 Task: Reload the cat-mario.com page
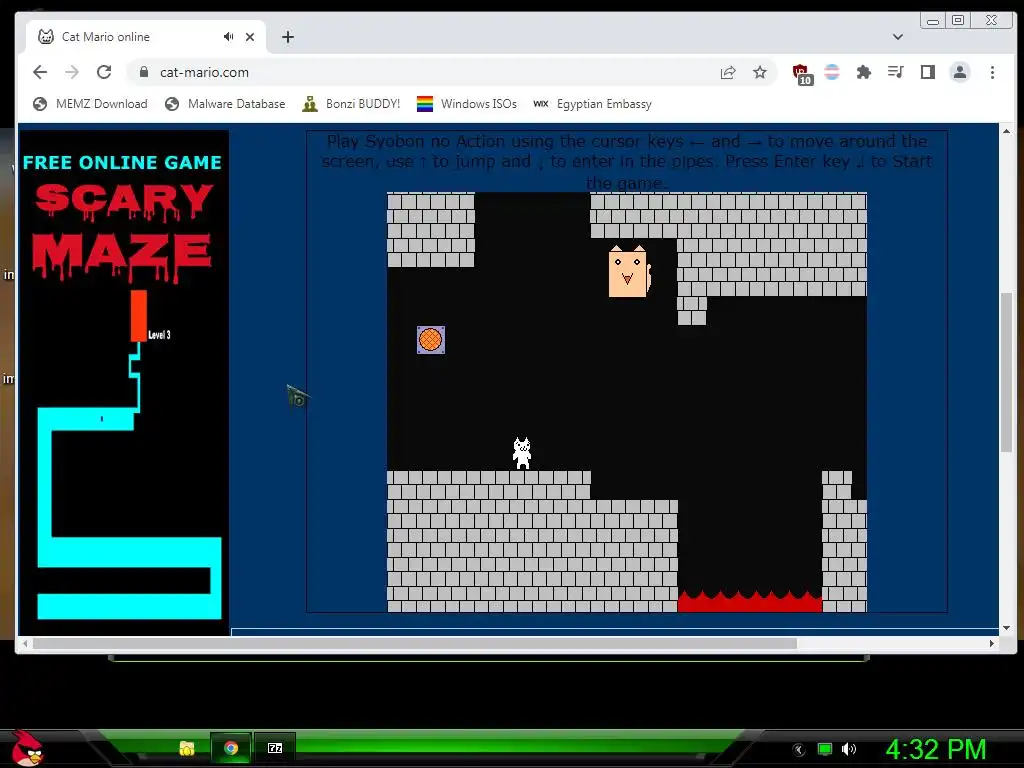pos(104,72)
